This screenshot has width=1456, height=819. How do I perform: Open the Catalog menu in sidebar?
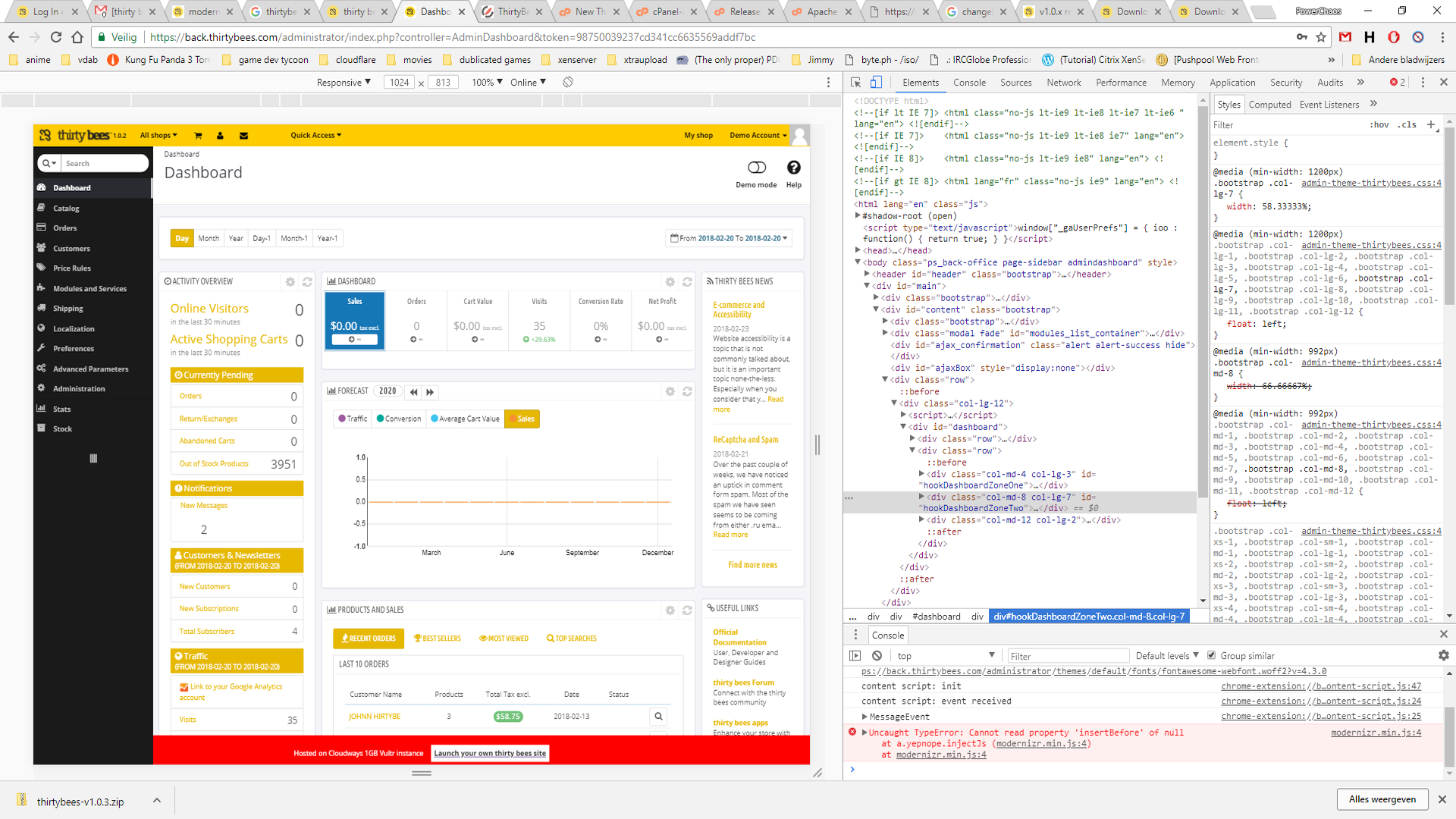coord(66,209)
